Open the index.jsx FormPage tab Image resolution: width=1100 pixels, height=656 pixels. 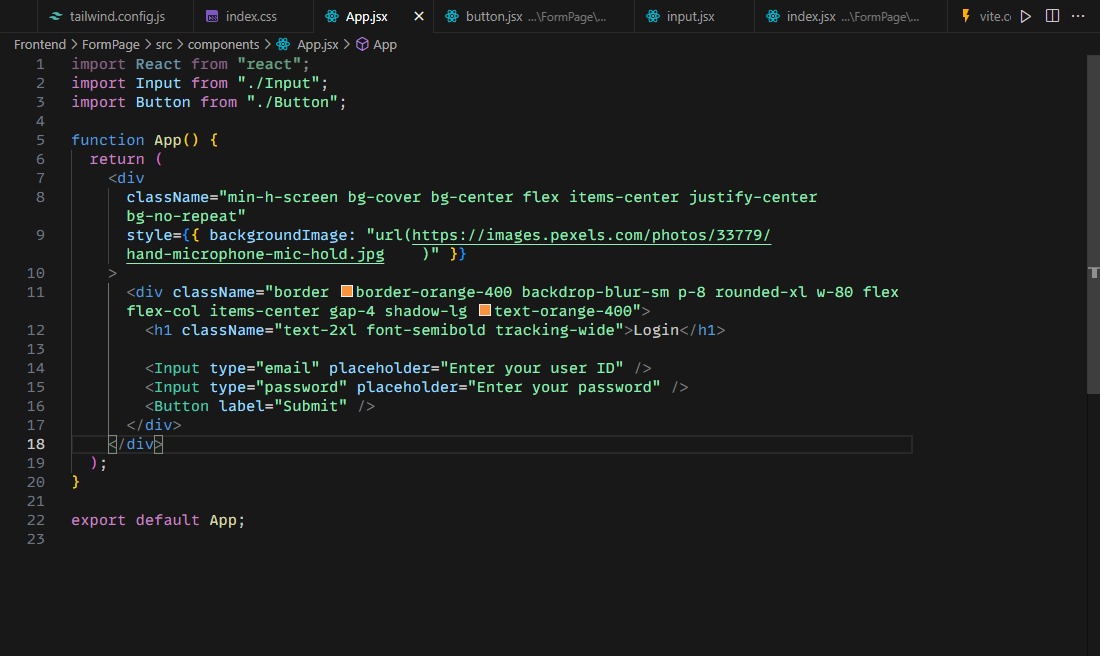pos(852,16)
